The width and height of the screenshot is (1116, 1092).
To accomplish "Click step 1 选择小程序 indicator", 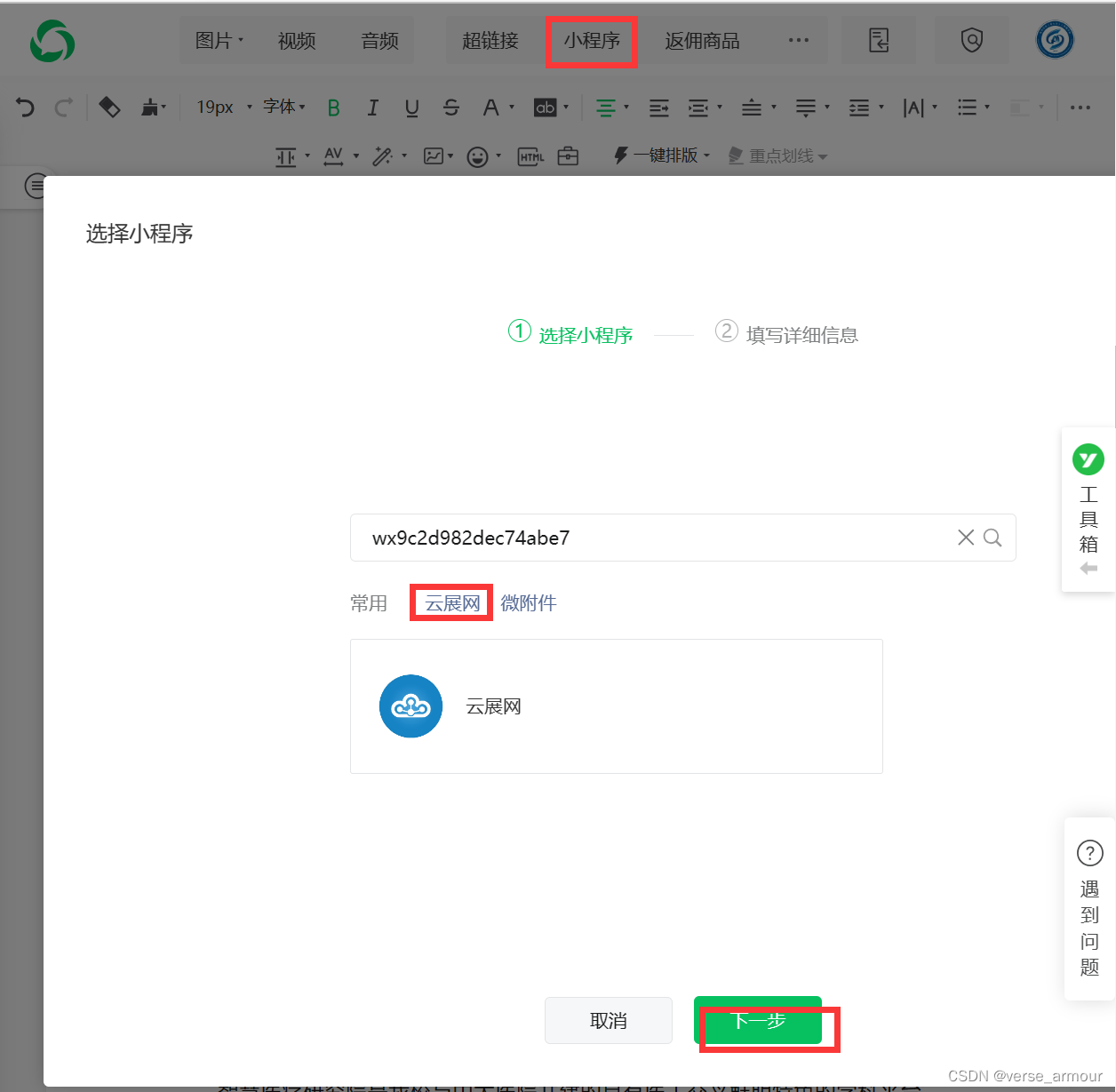I will coord(570,334).
